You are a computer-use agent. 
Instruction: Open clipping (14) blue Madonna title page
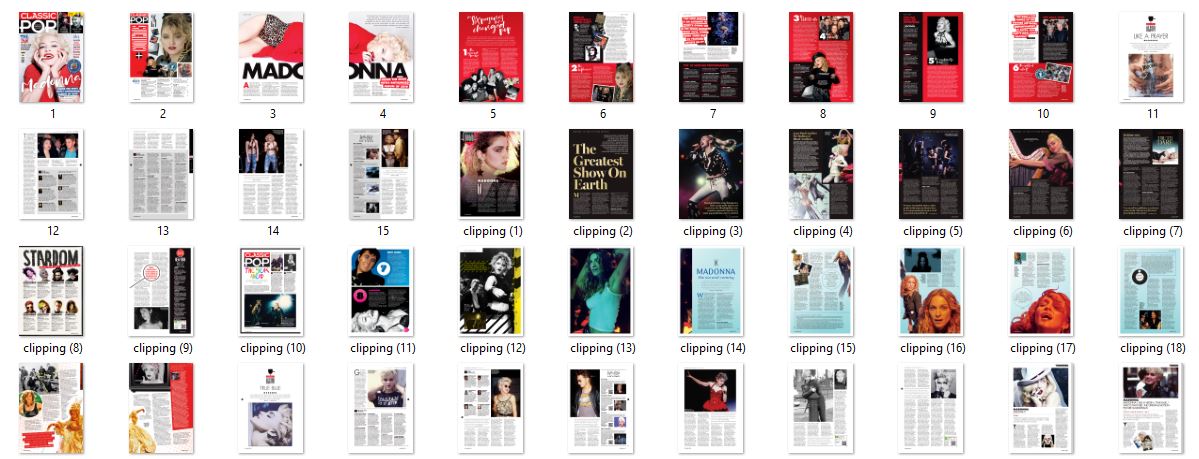point(712,291)
